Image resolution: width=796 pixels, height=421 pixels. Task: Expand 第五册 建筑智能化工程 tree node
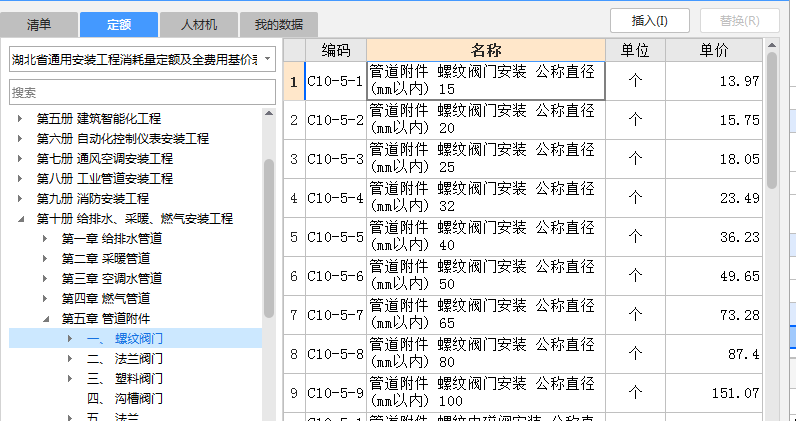(20, 118)
